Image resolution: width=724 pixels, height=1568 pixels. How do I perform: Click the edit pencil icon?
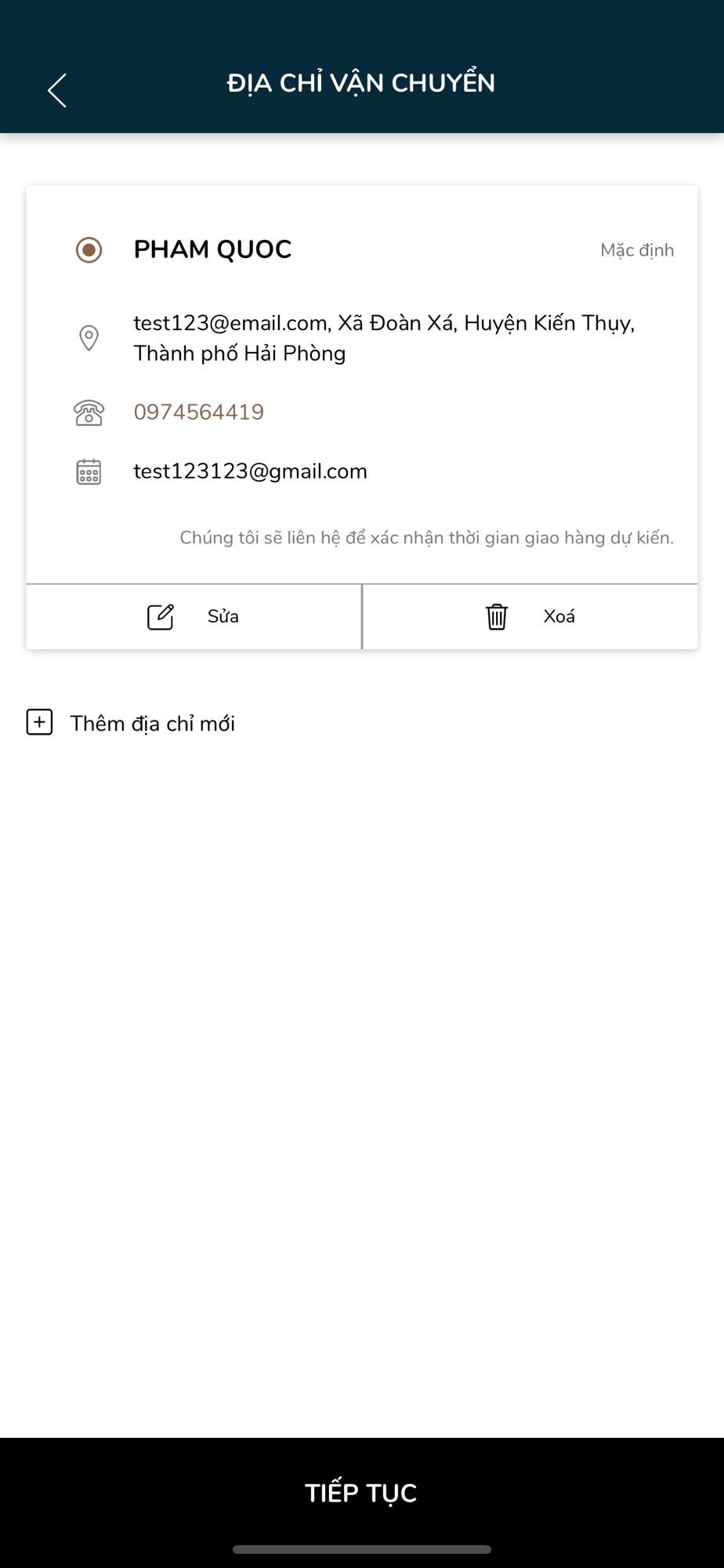point(161,616)
